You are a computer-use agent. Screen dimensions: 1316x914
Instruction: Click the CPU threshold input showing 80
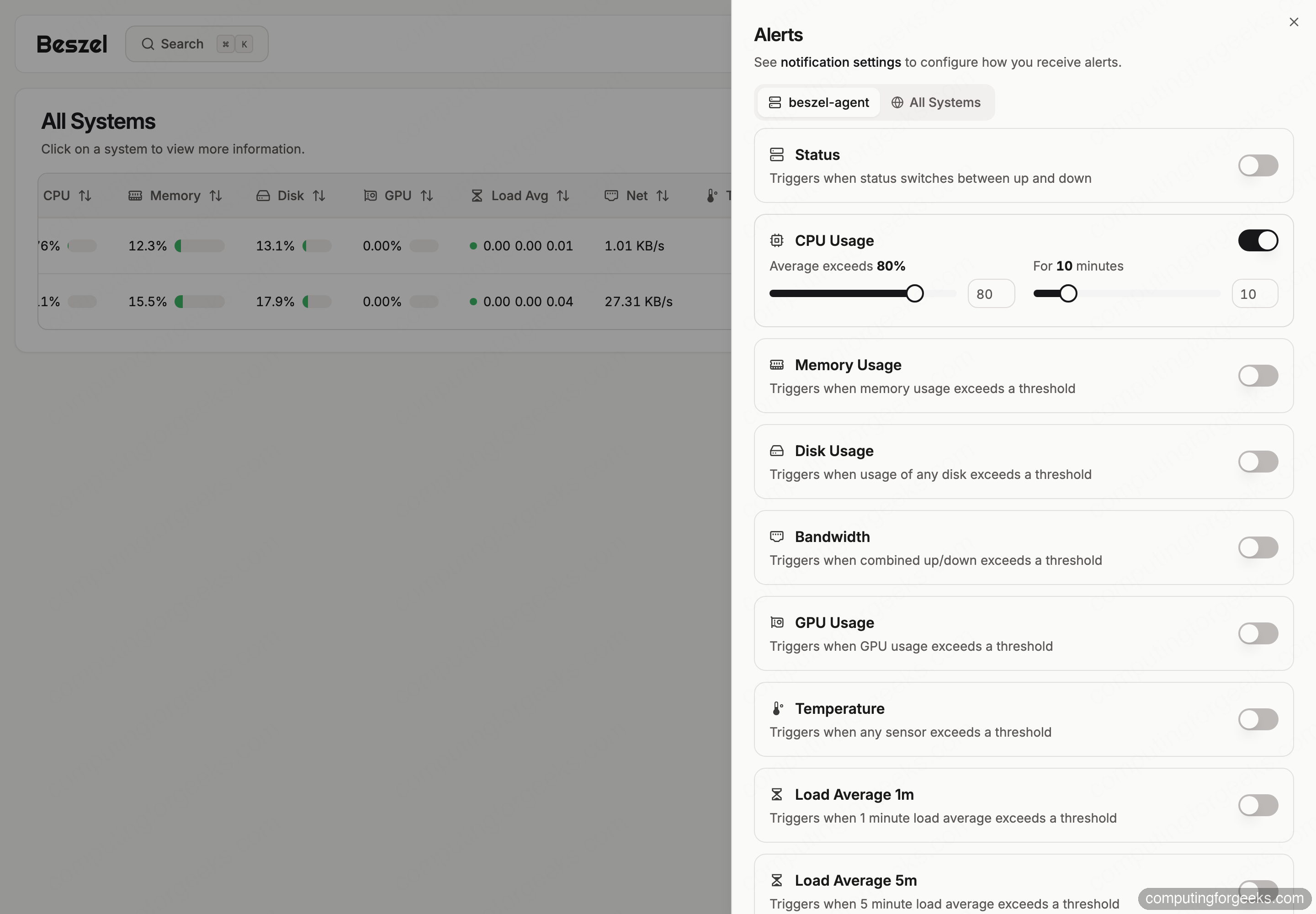991,294
